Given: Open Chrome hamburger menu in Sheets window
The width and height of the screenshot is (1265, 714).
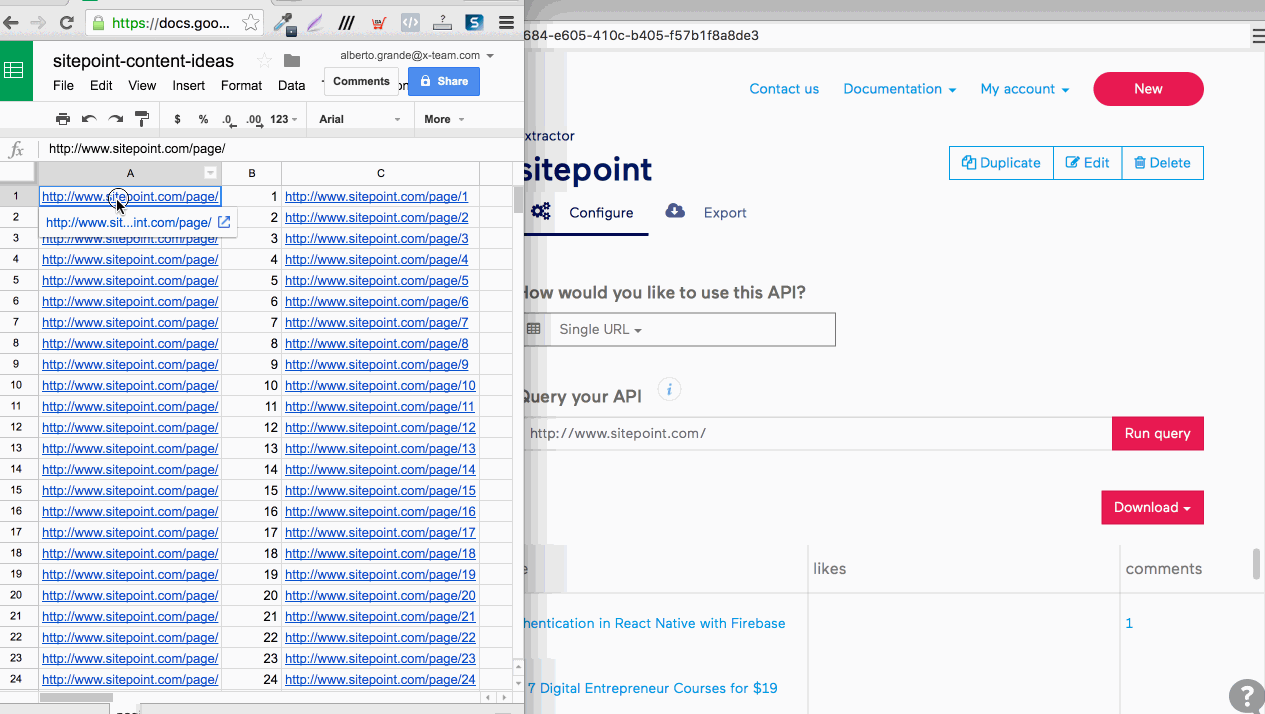Looking at the screenshot, I should pyautogui.click(x=507, y=22).
